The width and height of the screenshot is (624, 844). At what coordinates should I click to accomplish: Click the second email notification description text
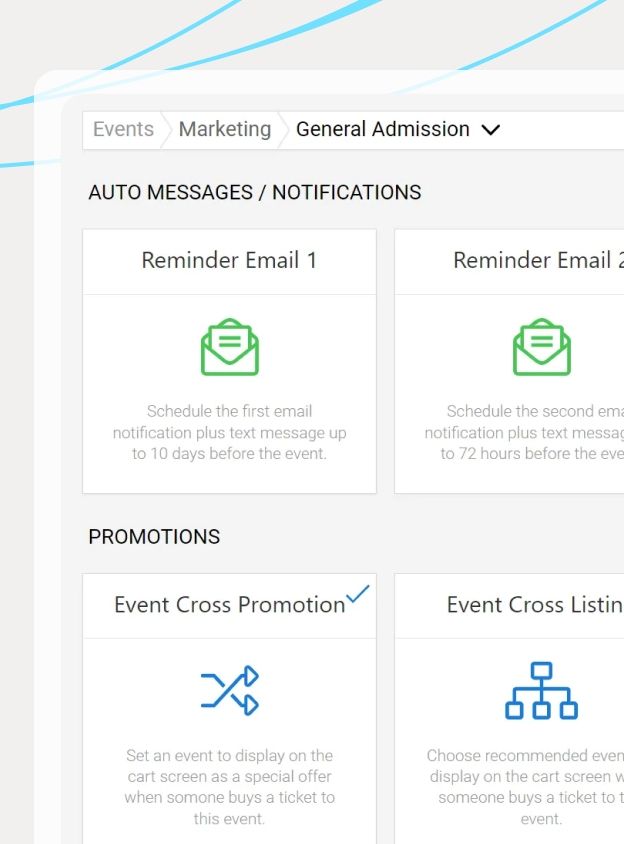pyautogui.click(x=524, y=432)
